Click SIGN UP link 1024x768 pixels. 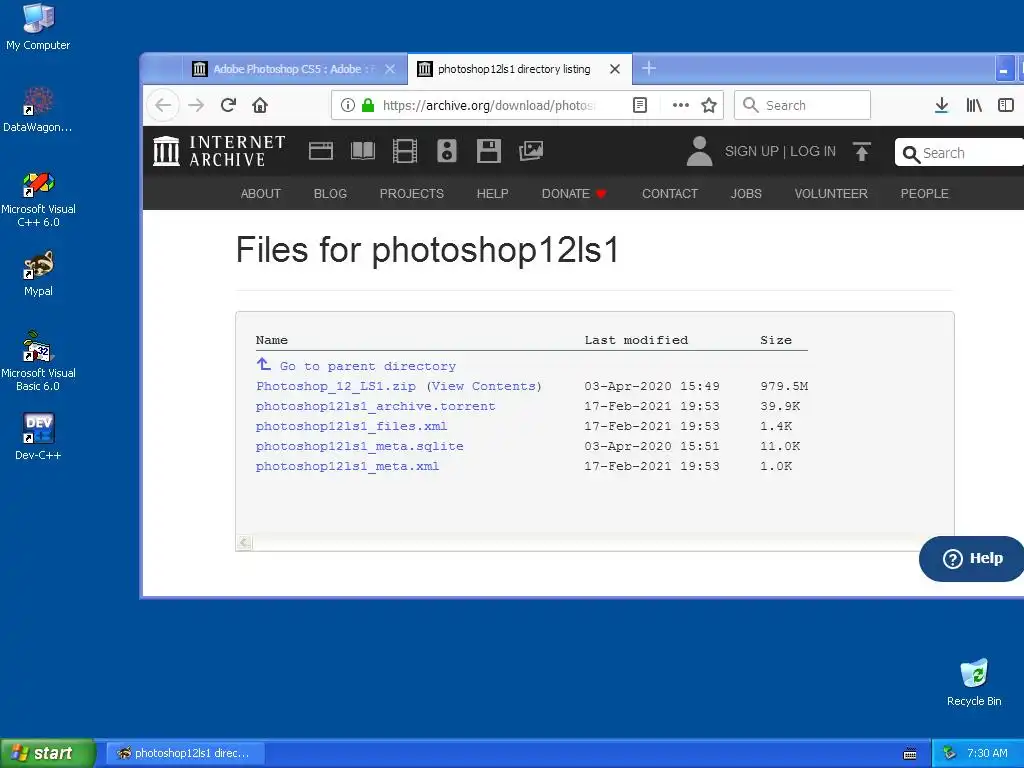pos(752,151)
